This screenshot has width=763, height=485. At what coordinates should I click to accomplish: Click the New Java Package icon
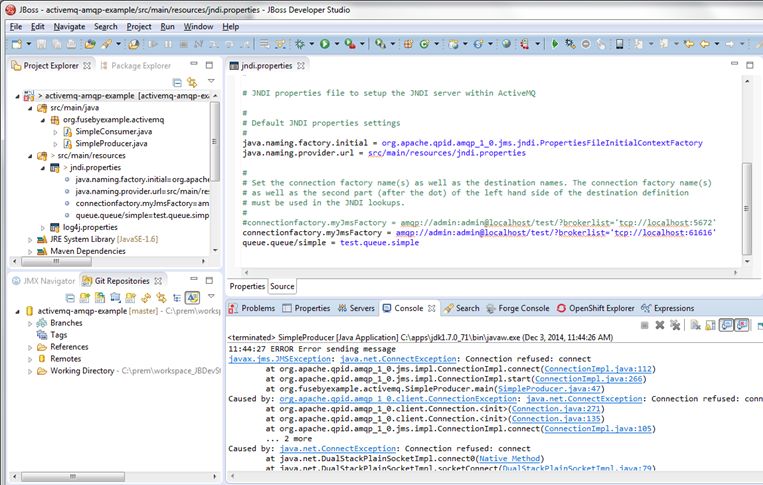point(408,44)
